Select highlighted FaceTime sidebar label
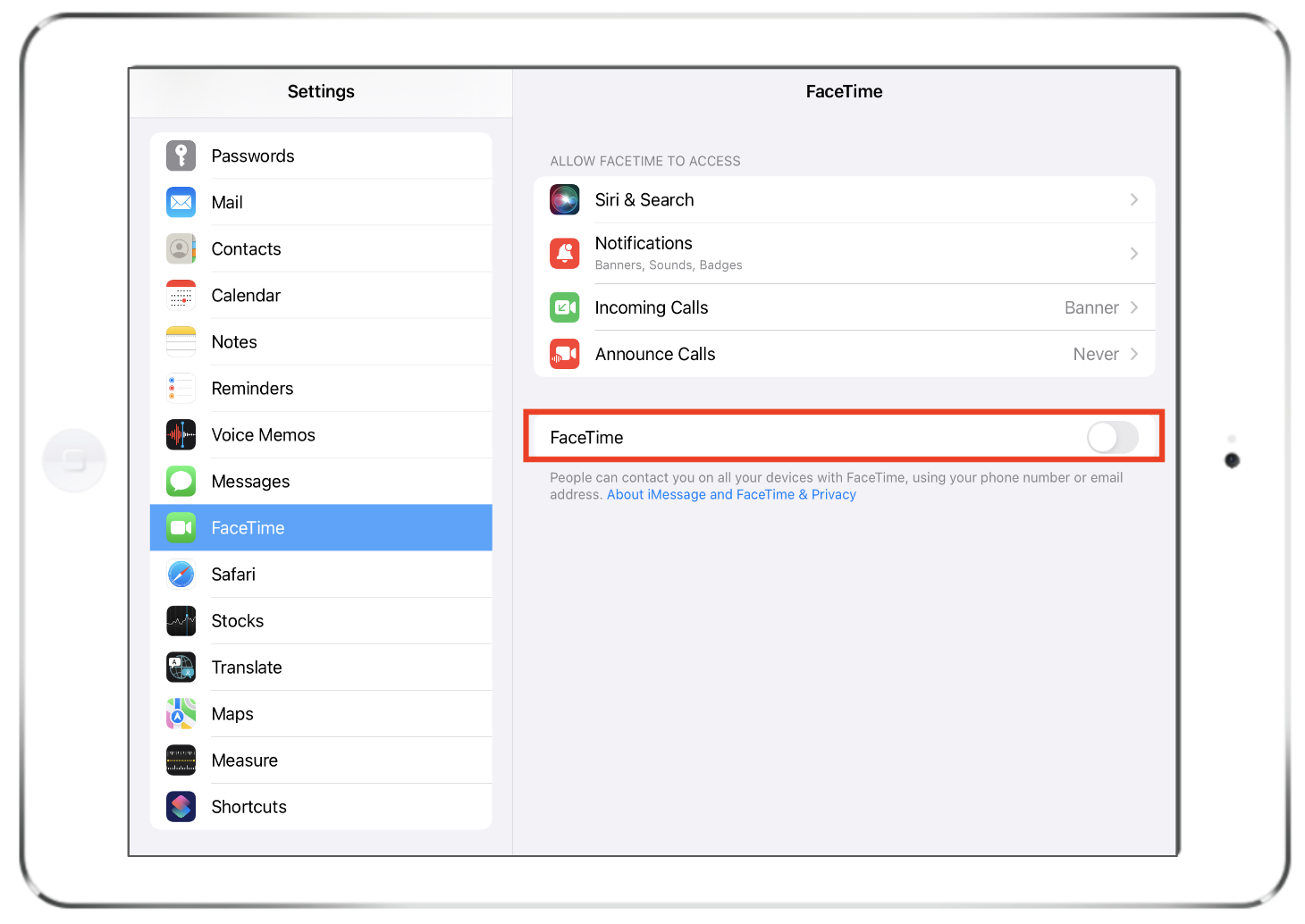This screenshot has height=924, width=1305. pyautogui.click(x=248, y=527)
